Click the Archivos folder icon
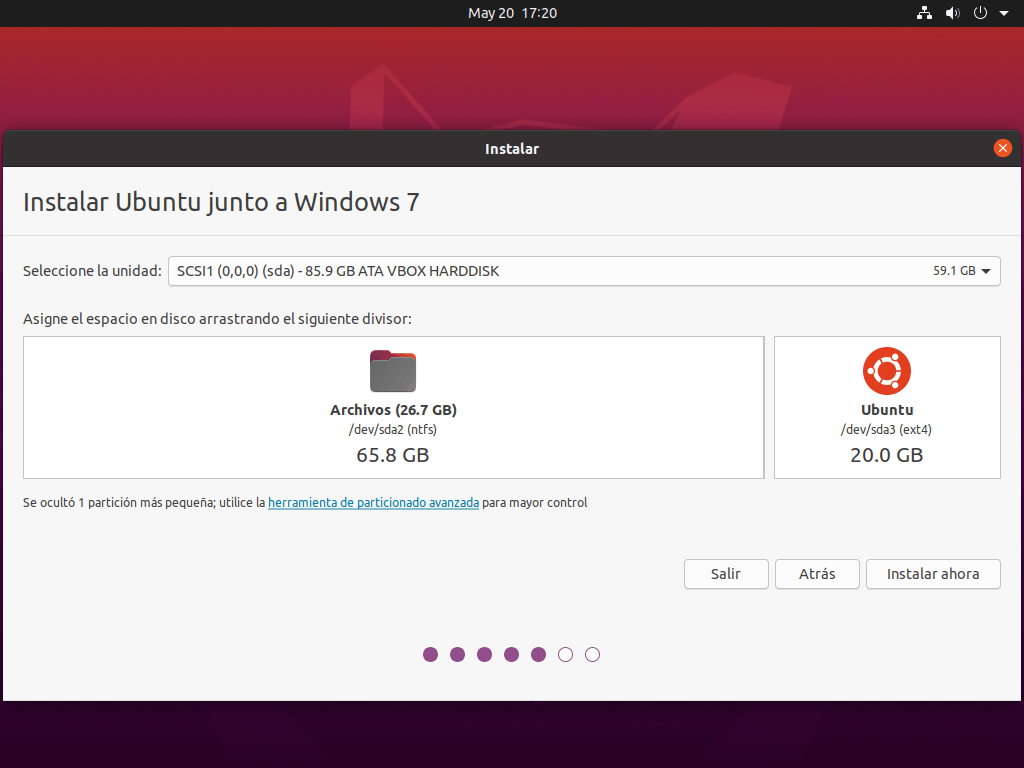Screen dimensions: 1024x768 coord(392,371)
